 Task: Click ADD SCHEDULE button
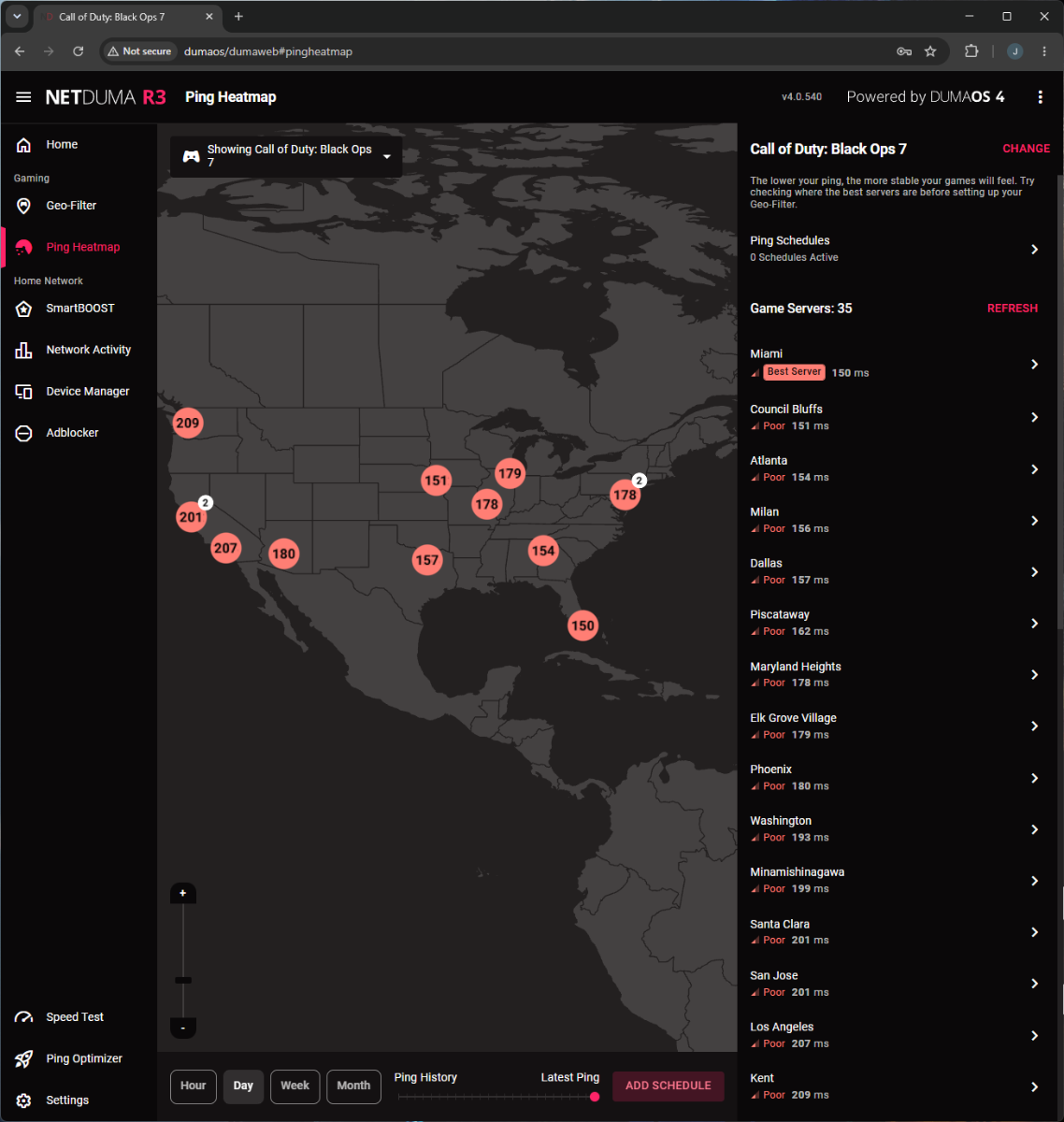click(669, 1086)
